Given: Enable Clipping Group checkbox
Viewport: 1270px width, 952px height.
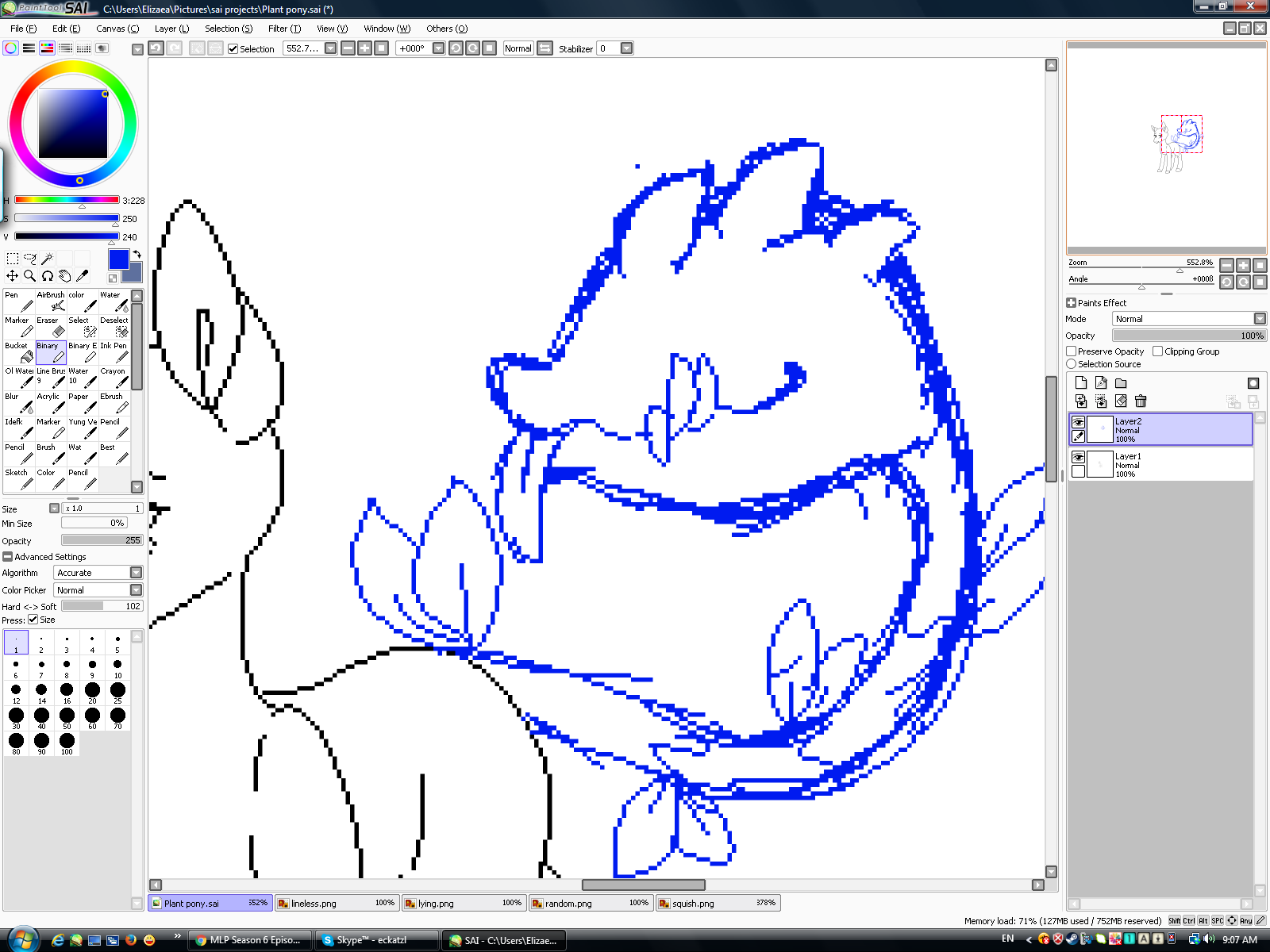Looking at the screenshot, I should click(x=1158, y=351).
